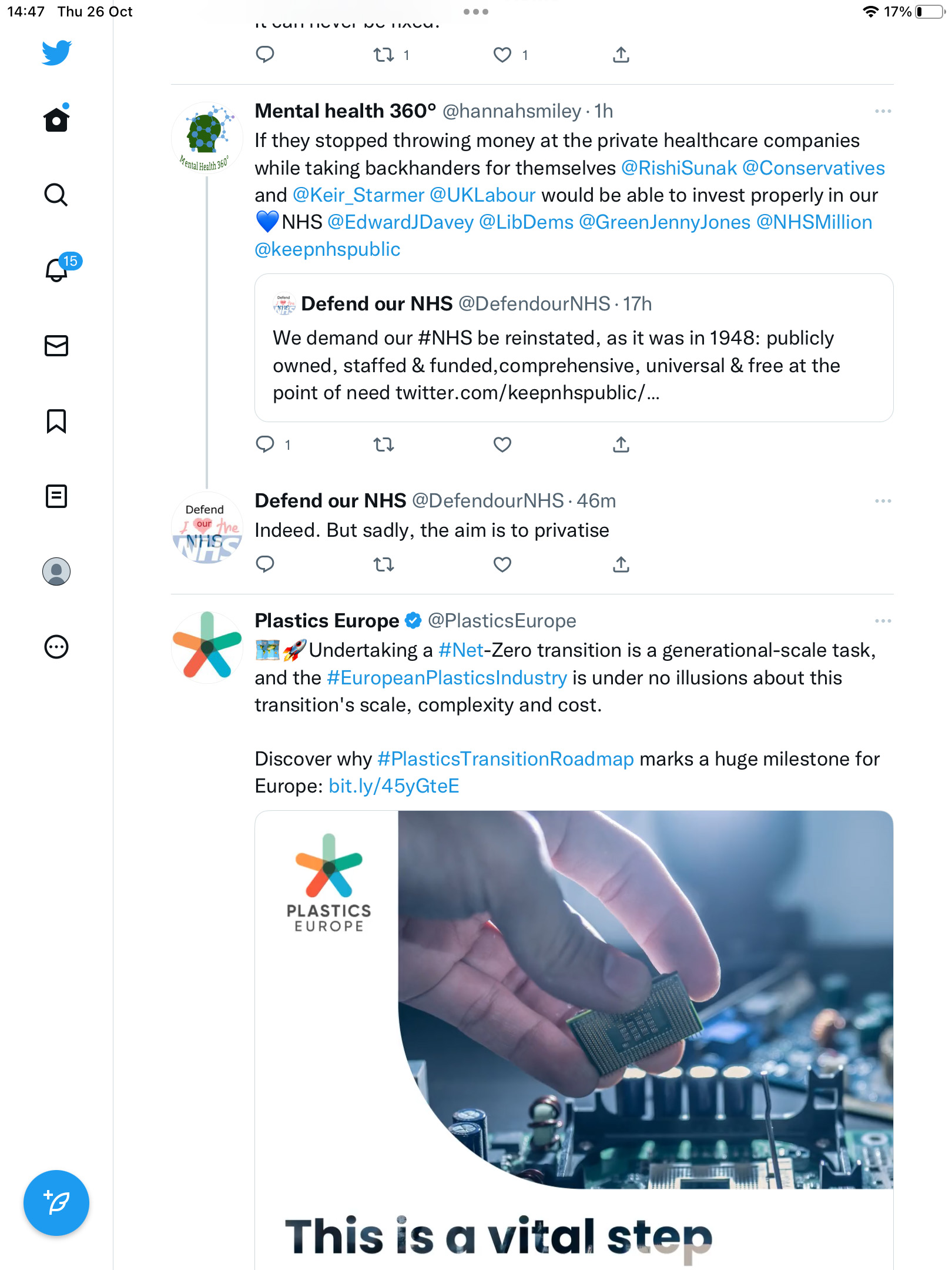Open the Lists icon in sidebar

(x=56, y=496)
